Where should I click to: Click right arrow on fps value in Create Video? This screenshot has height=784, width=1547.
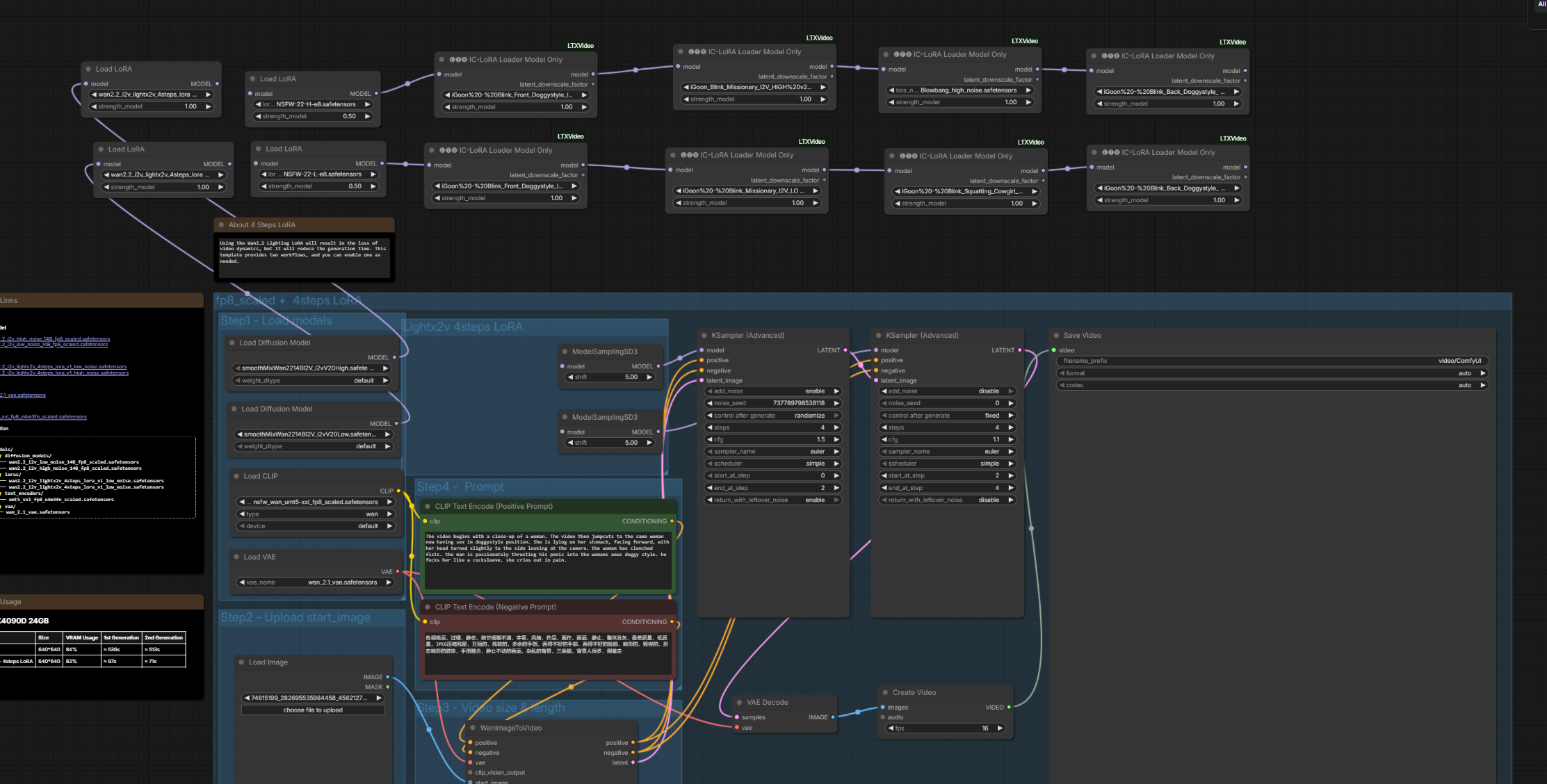tap(1000, 728)
